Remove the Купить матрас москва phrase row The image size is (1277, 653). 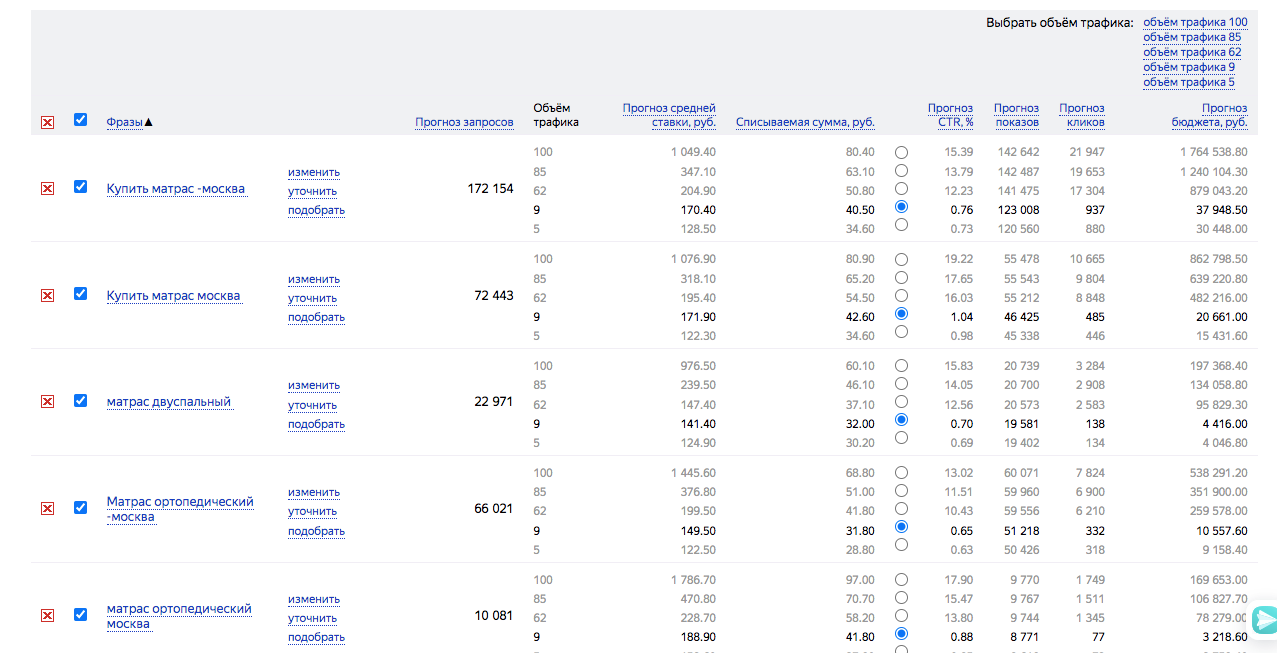pos(47,295)
